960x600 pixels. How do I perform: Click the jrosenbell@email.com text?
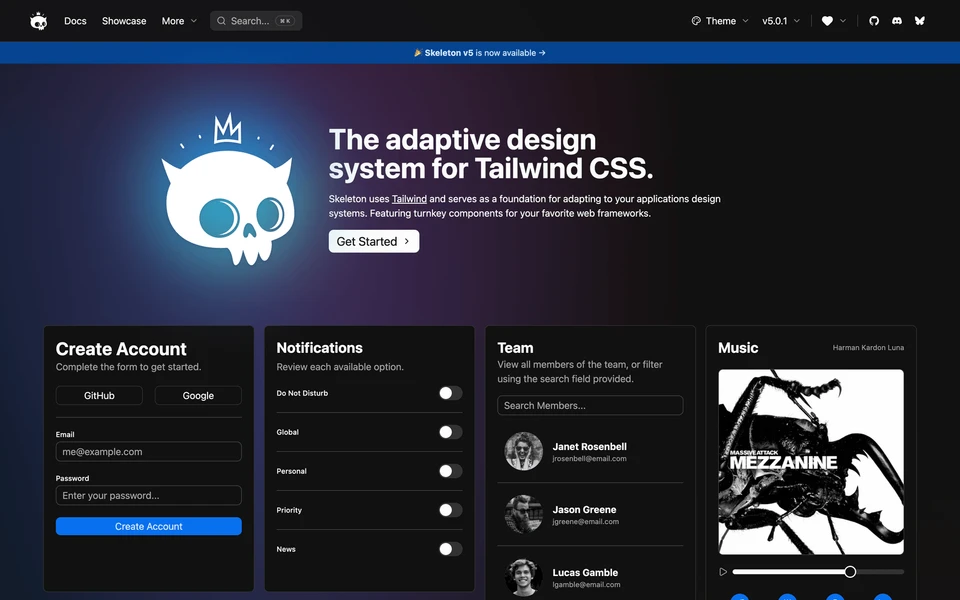coord(589,459)
